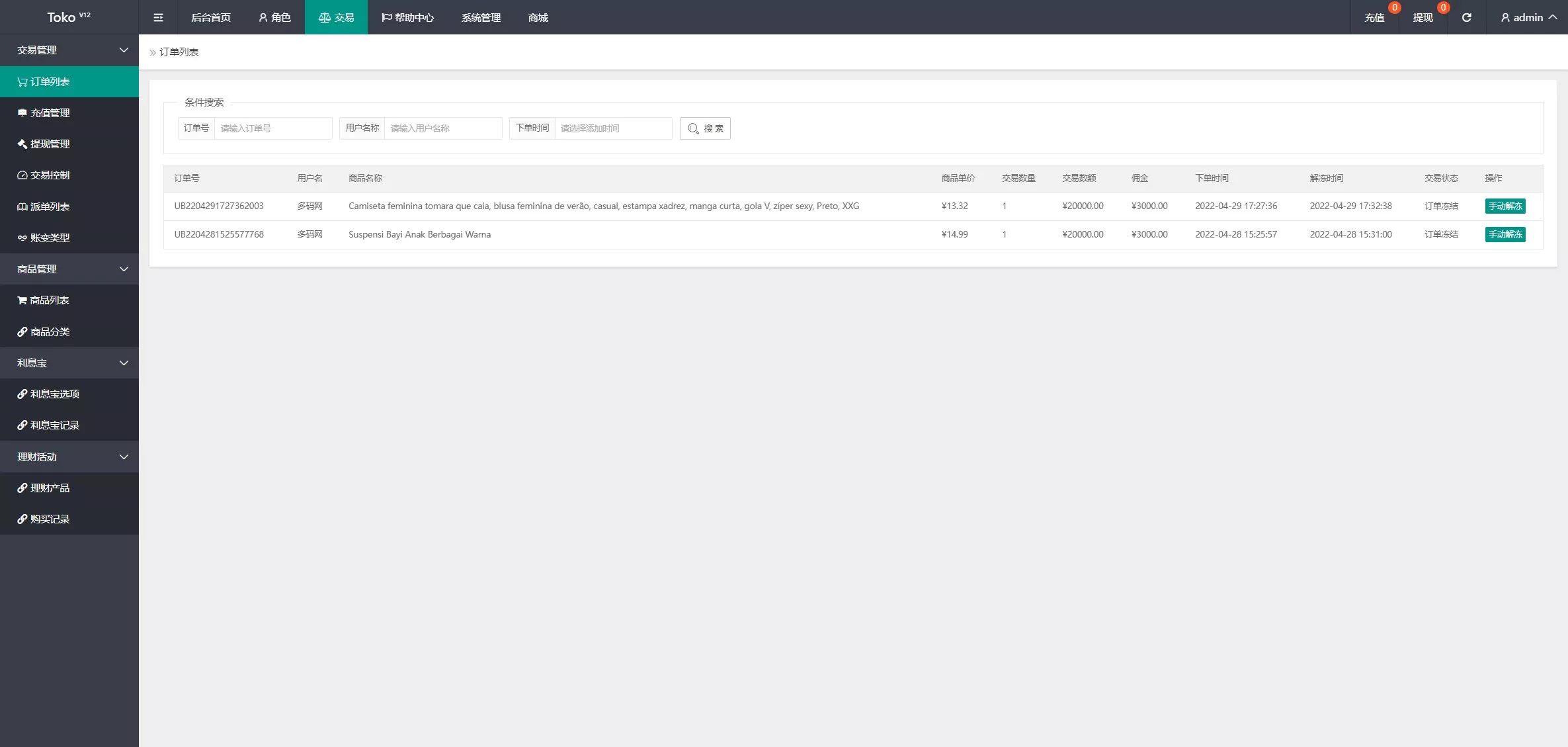Open the 系统管理 top menu
The width and height of the screenshot is (1568, 747).
(x=481, y=17)
